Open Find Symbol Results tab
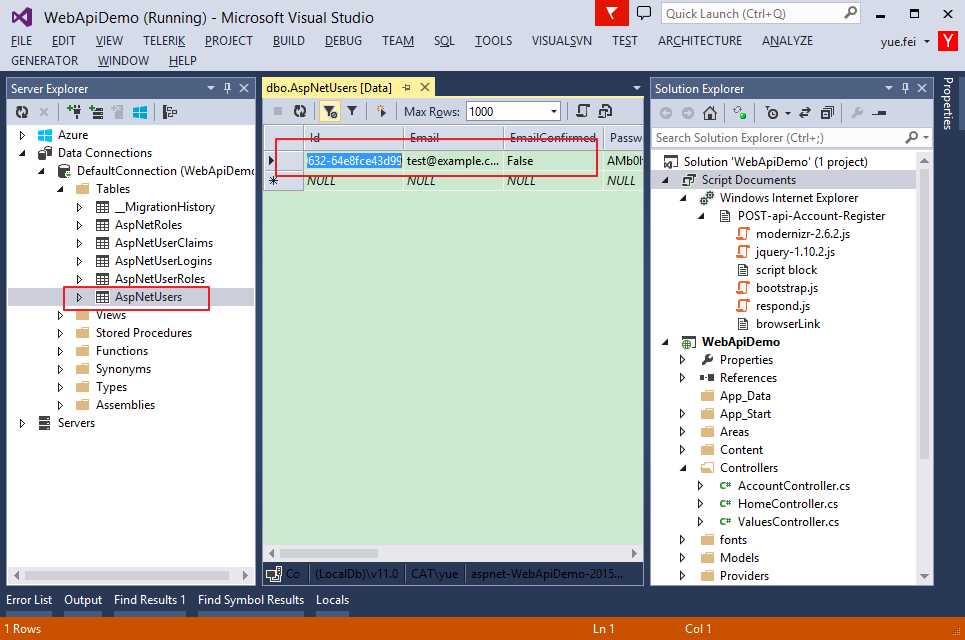Screen dimensions: 965x640 pos(250,599)
